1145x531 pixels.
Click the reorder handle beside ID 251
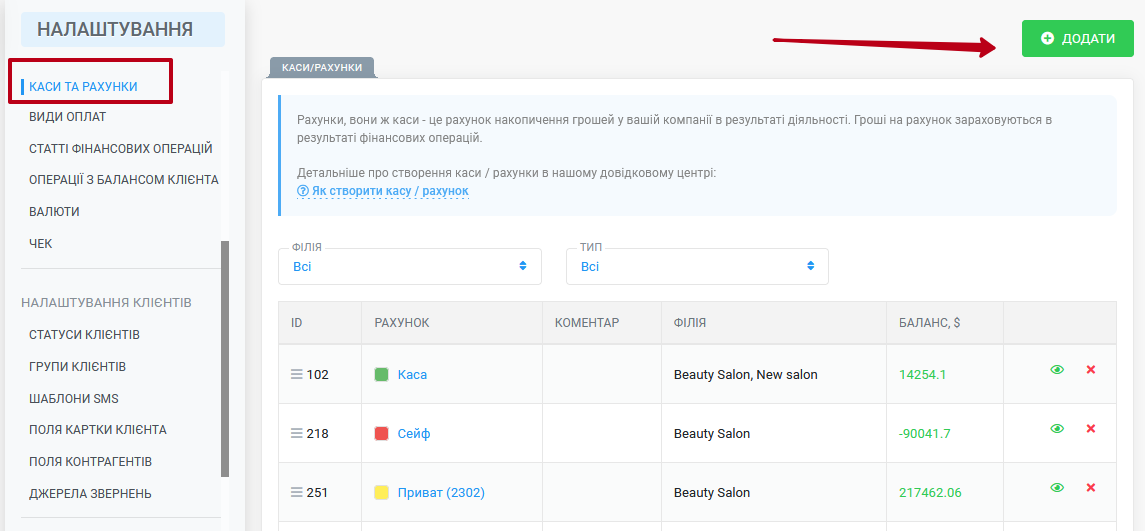pyautogui.click(x=296, y=492)
